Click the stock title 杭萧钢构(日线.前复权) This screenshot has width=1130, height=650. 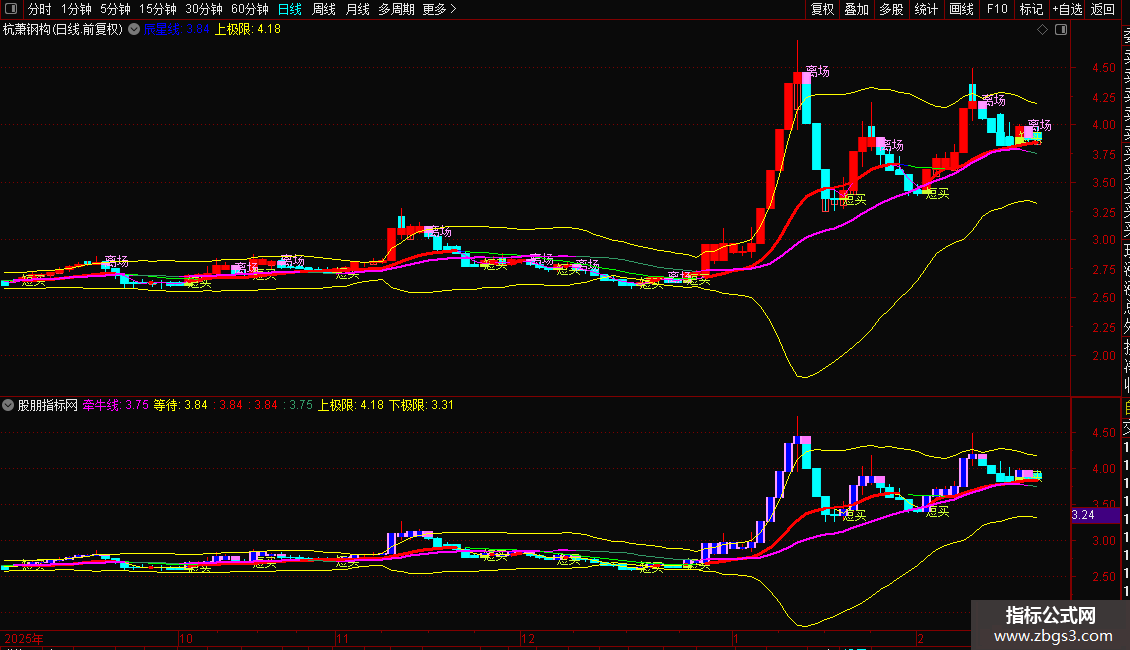pos(63,29)
